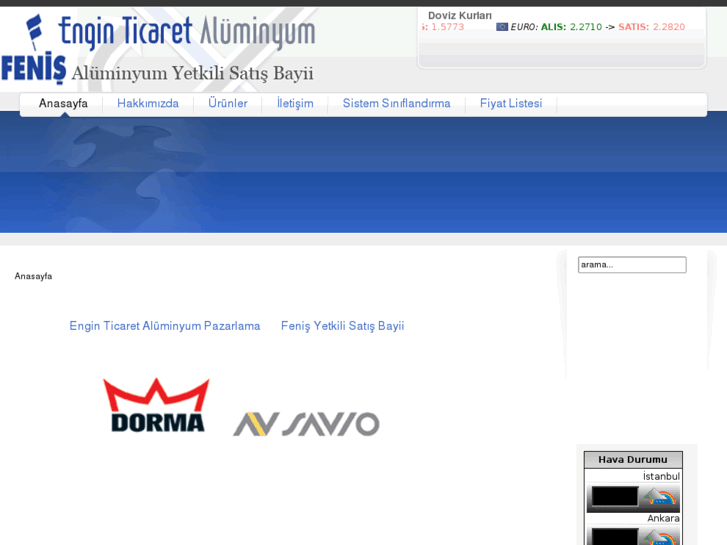This screenshot has height=545, width=727.
Task: Click the Doviz Kurları heading
Action: pyautogui.click(x=459, y=16)
